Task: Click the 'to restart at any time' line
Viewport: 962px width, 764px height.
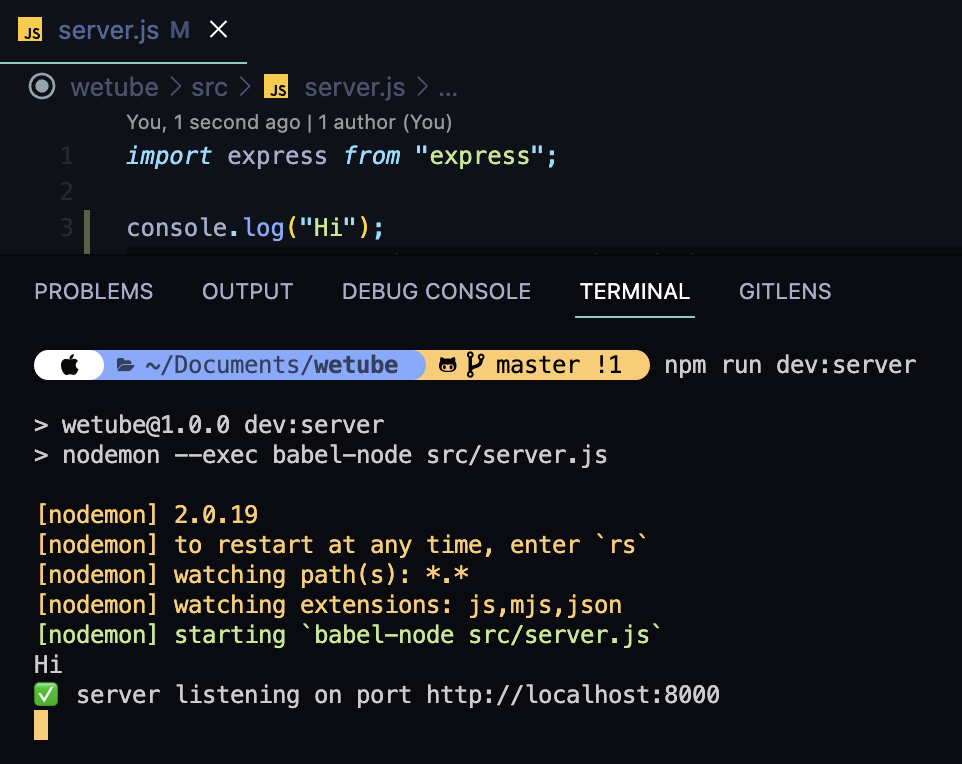Action: pyautogui.click(x=342, y=544)
